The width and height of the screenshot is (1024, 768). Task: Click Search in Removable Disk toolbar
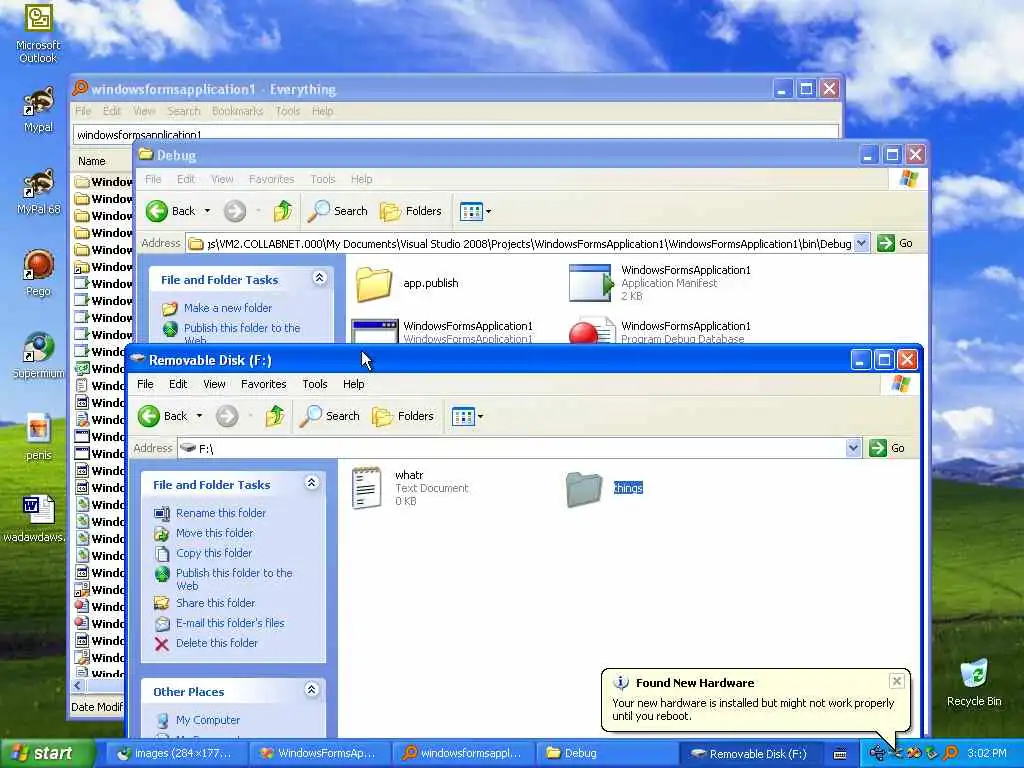tap(330, 416)
